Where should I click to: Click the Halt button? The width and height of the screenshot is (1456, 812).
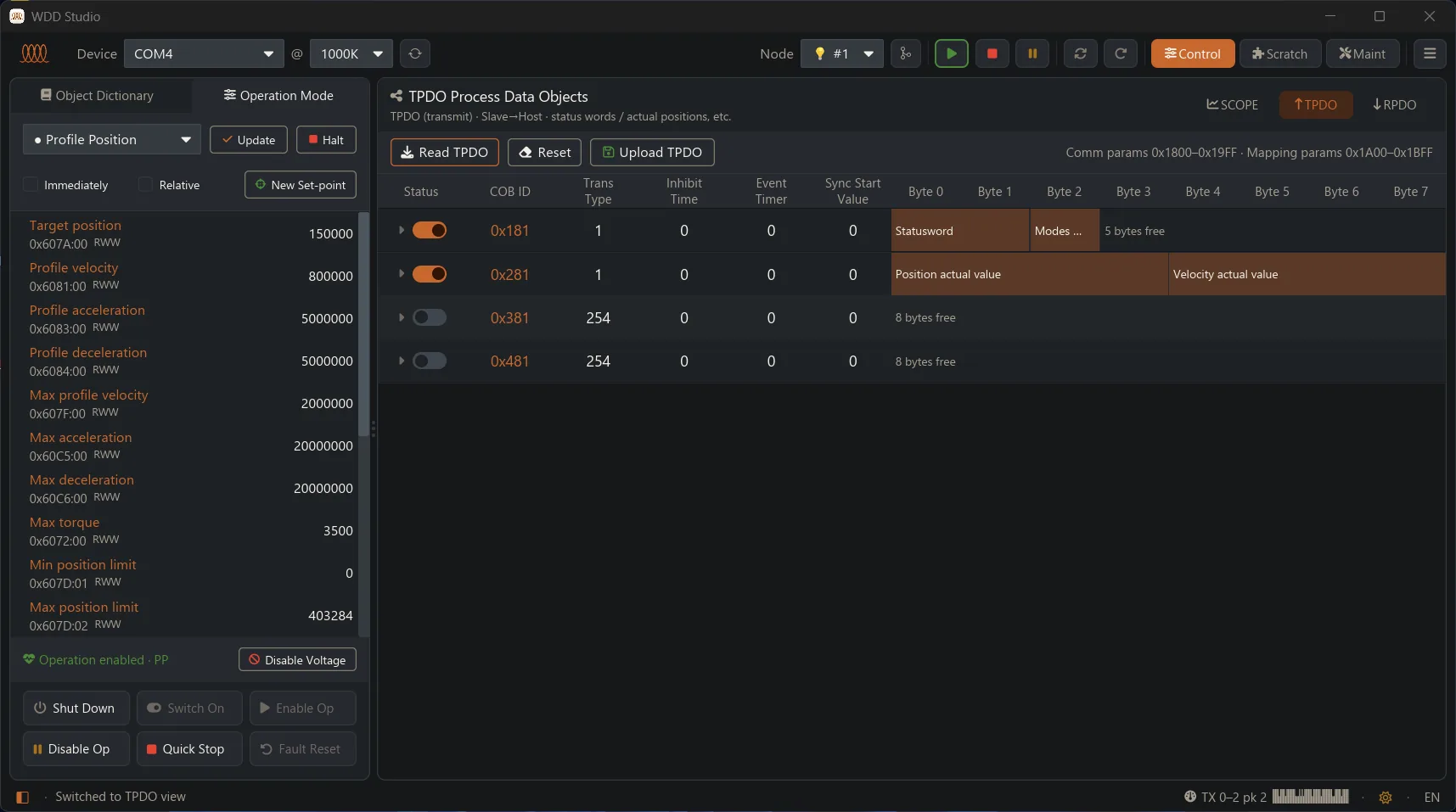pos(326,140)
